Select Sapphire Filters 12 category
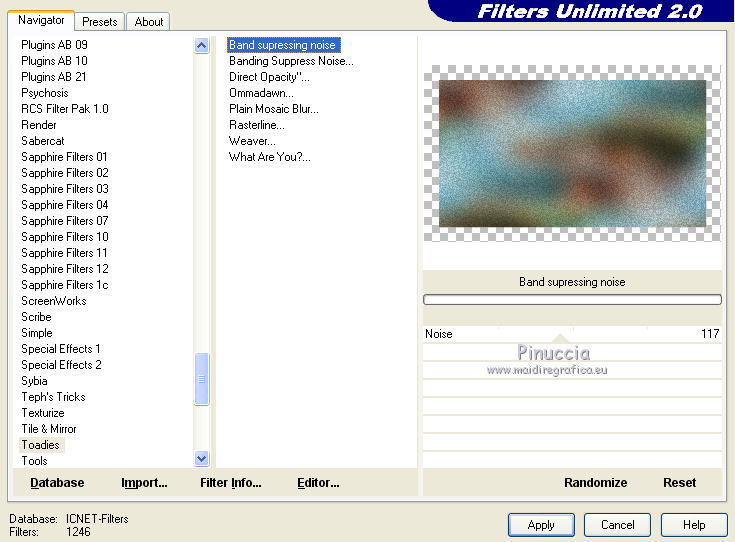 coord(65,269)
